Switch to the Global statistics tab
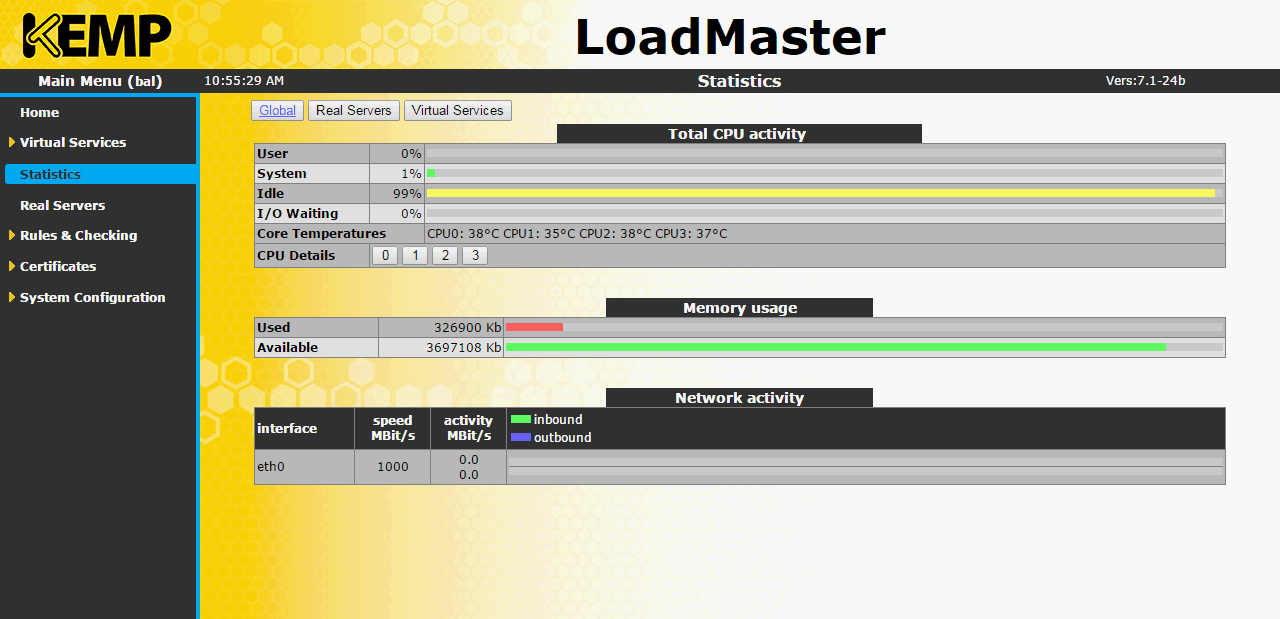Screen dimensions: 1280x619 coord(277,110)
